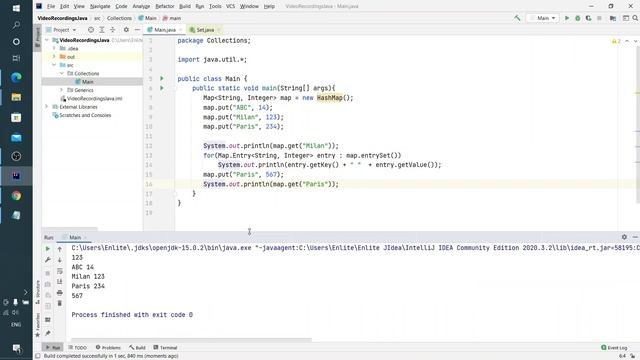The height and width of the screenshot is (360, 640).
Task: Open the Project view selector dropdown
Action: 61,30
